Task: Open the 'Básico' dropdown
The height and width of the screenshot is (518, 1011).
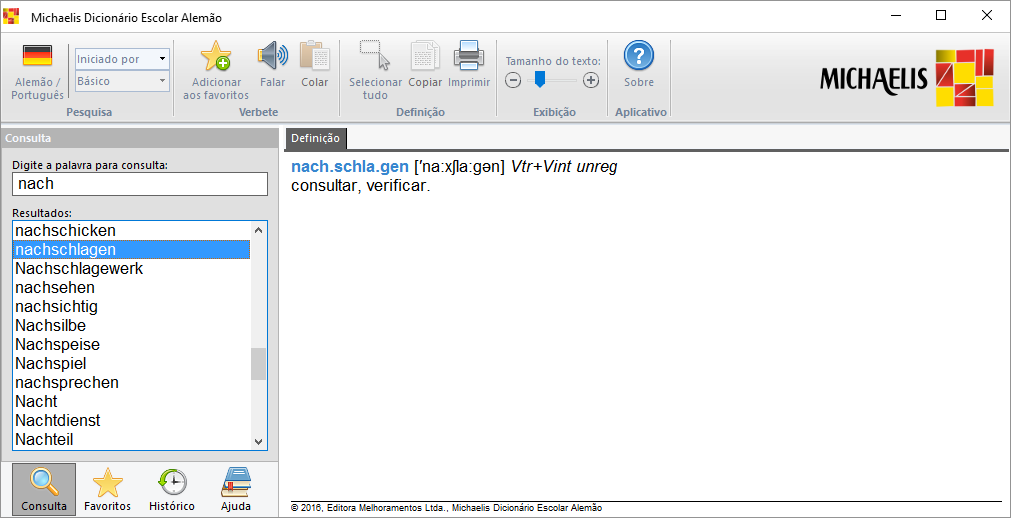Action: coord(123,81)
